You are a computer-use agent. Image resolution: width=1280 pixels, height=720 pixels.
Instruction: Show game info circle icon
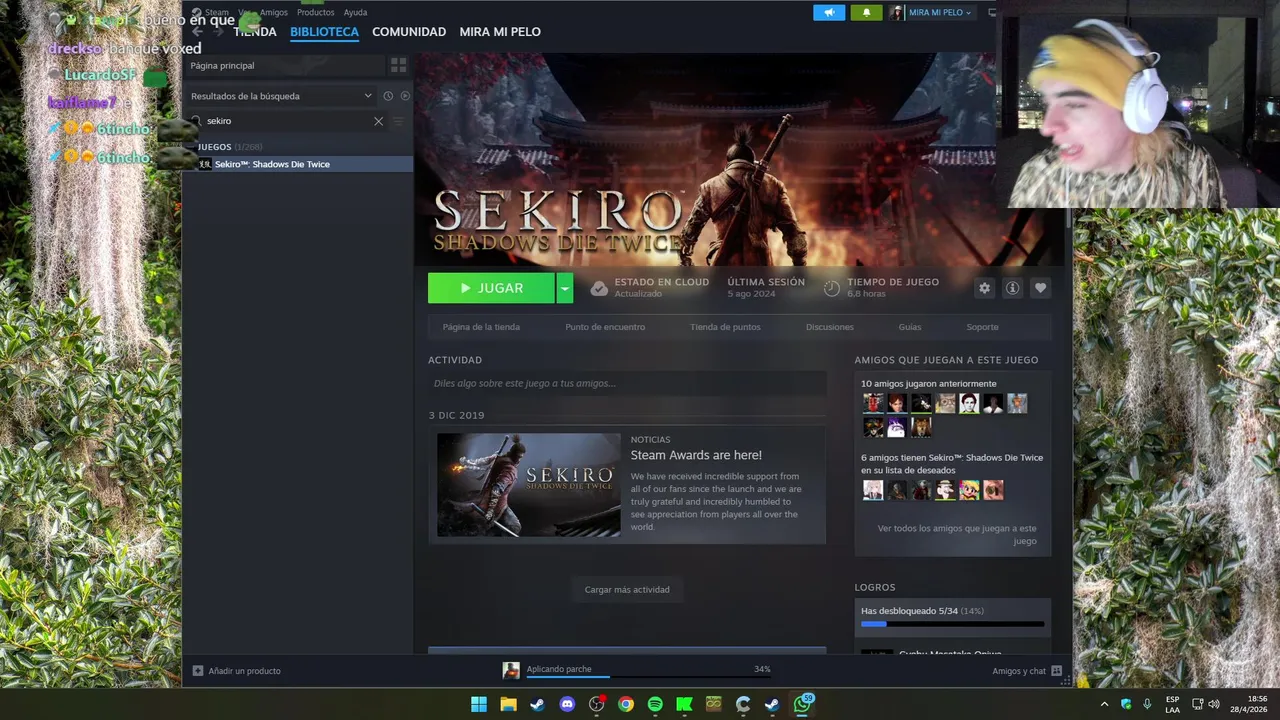coord(1012,288)
